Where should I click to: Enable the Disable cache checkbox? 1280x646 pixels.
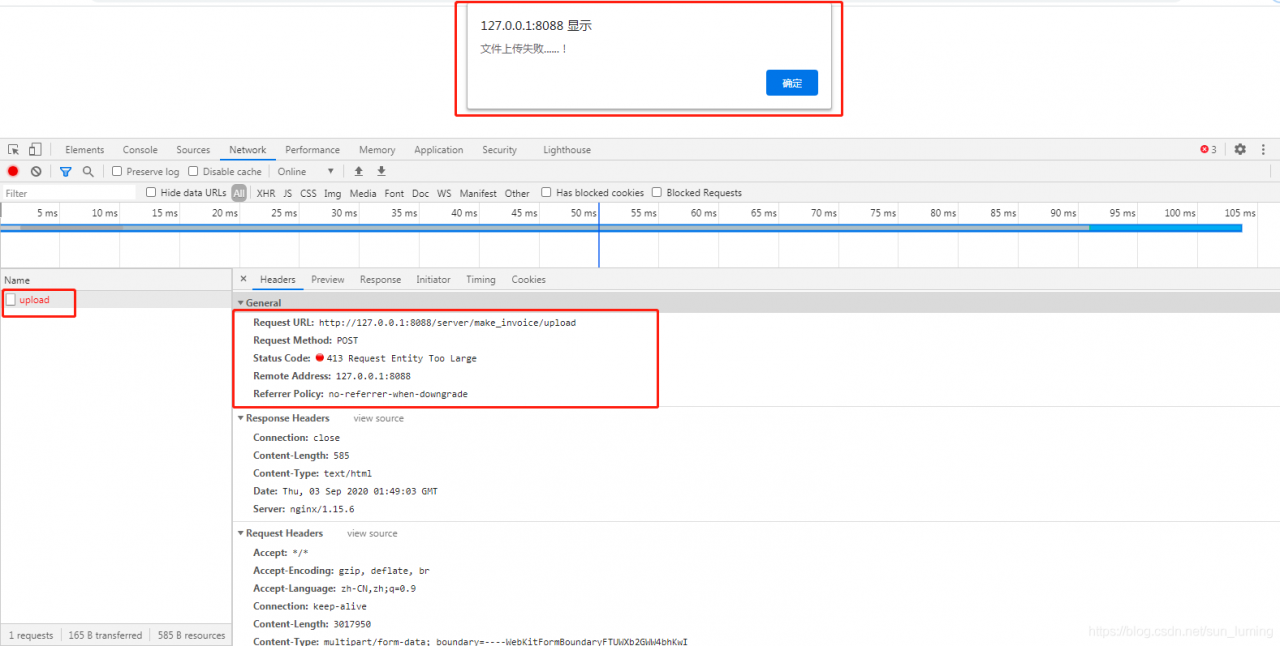[x=193, y=172]
